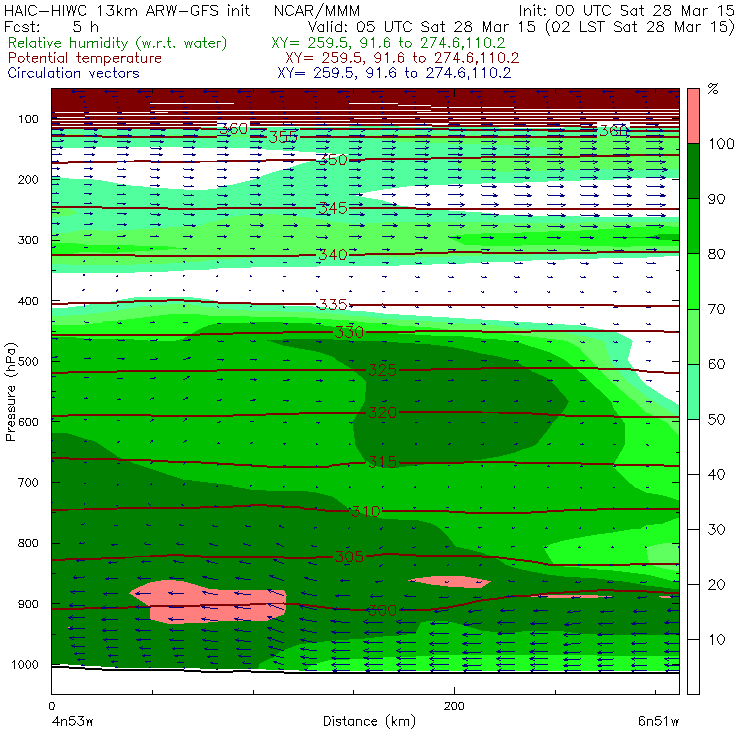740x740 pixels.
Task: Click the '30' colorbar value label
Action: (x=716, y=530)
